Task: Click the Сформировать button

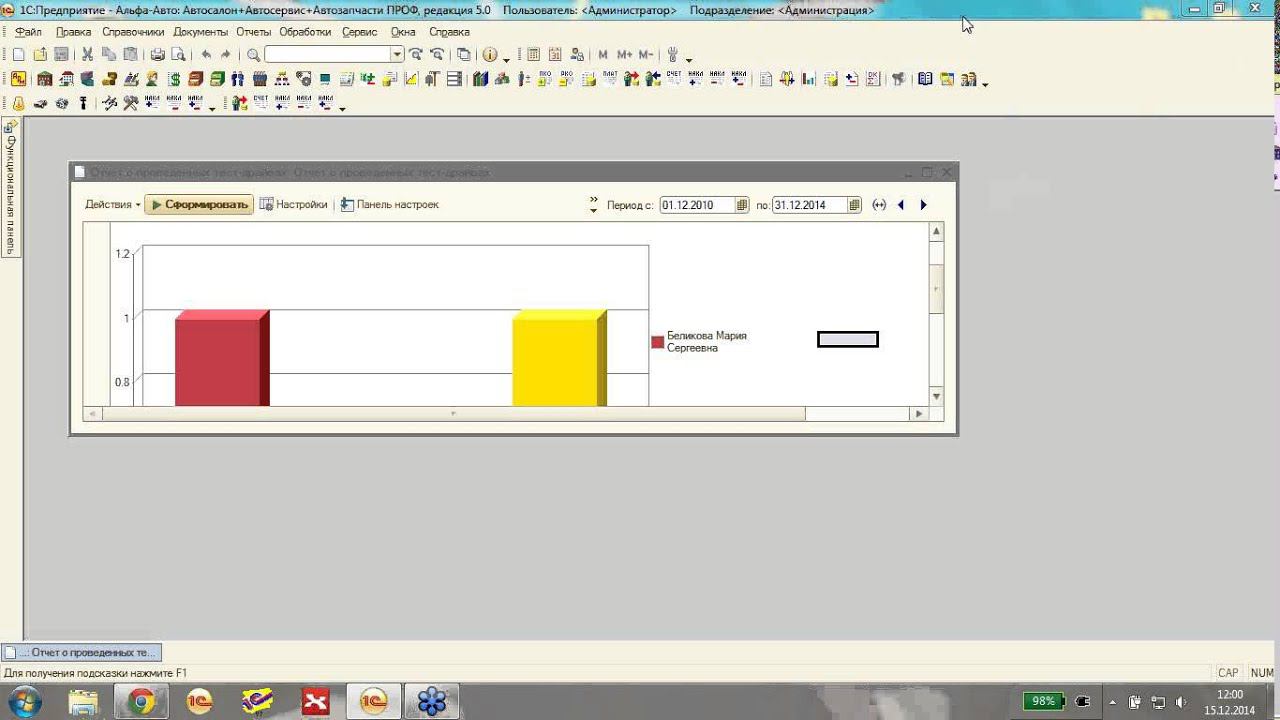Action: 199,205
